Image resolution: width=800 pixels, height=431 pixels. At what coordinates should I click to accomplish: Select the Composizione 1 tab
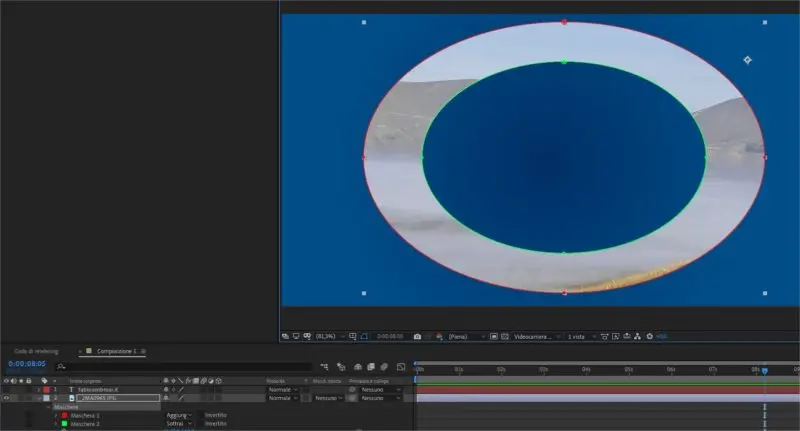(x=116, y=351)
